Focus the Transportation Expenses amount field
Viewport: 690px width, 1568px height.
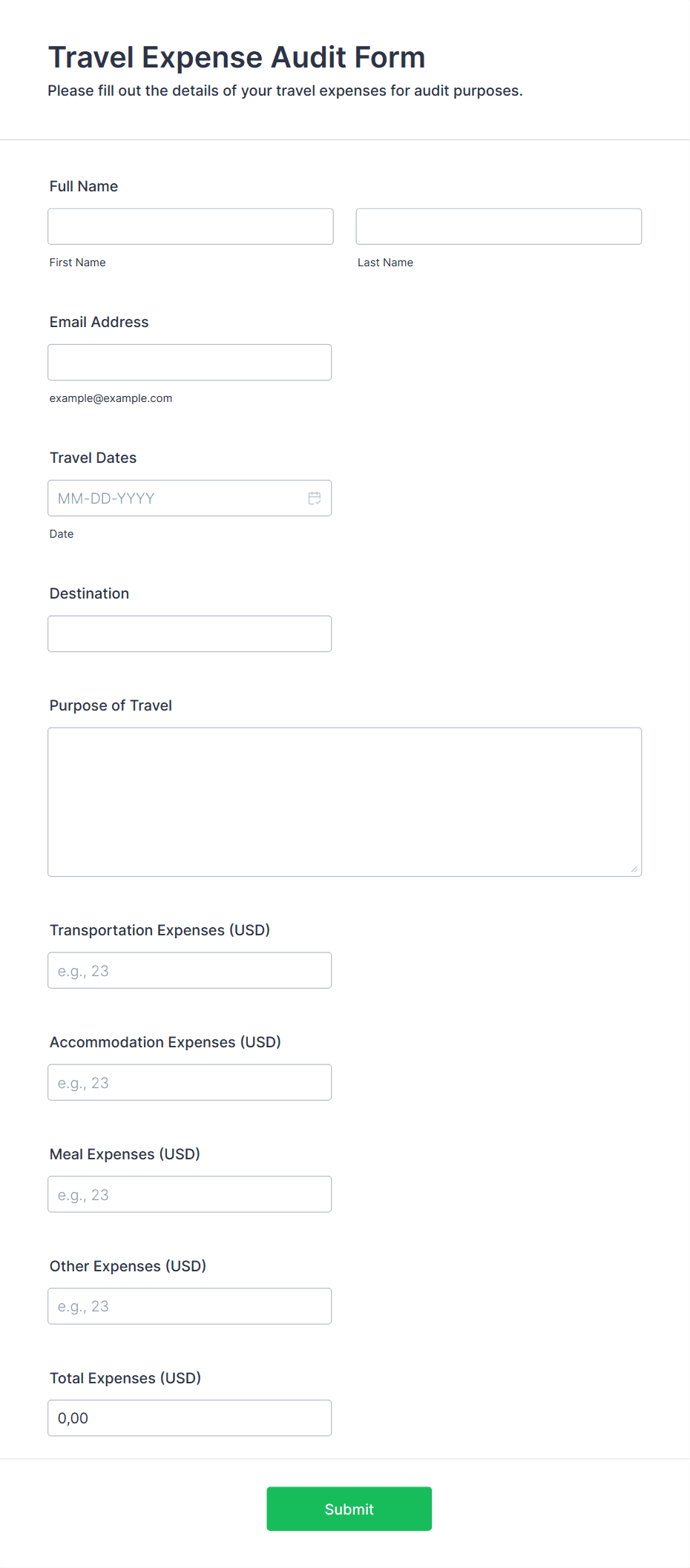tap(190, 970)
